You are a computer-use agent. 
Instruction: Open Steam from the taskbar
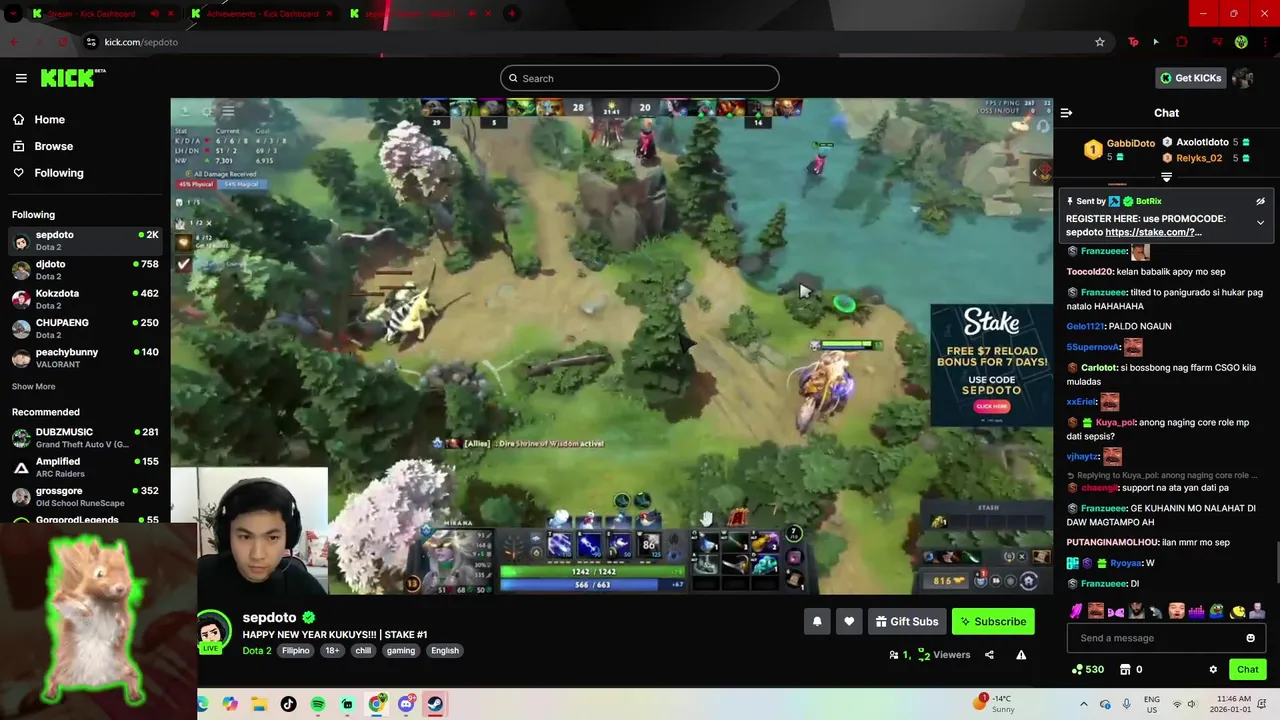pos(434,704)
